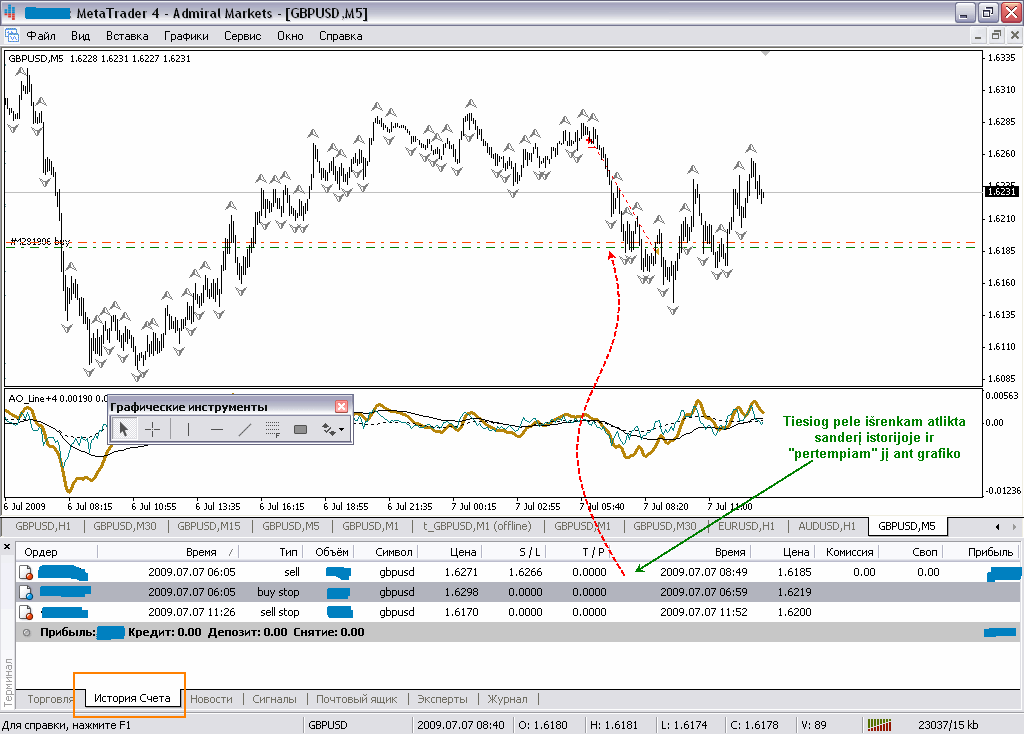Open the Графики menu
The height and width of the screenshot is (734, 1024).
pos(186,36)
